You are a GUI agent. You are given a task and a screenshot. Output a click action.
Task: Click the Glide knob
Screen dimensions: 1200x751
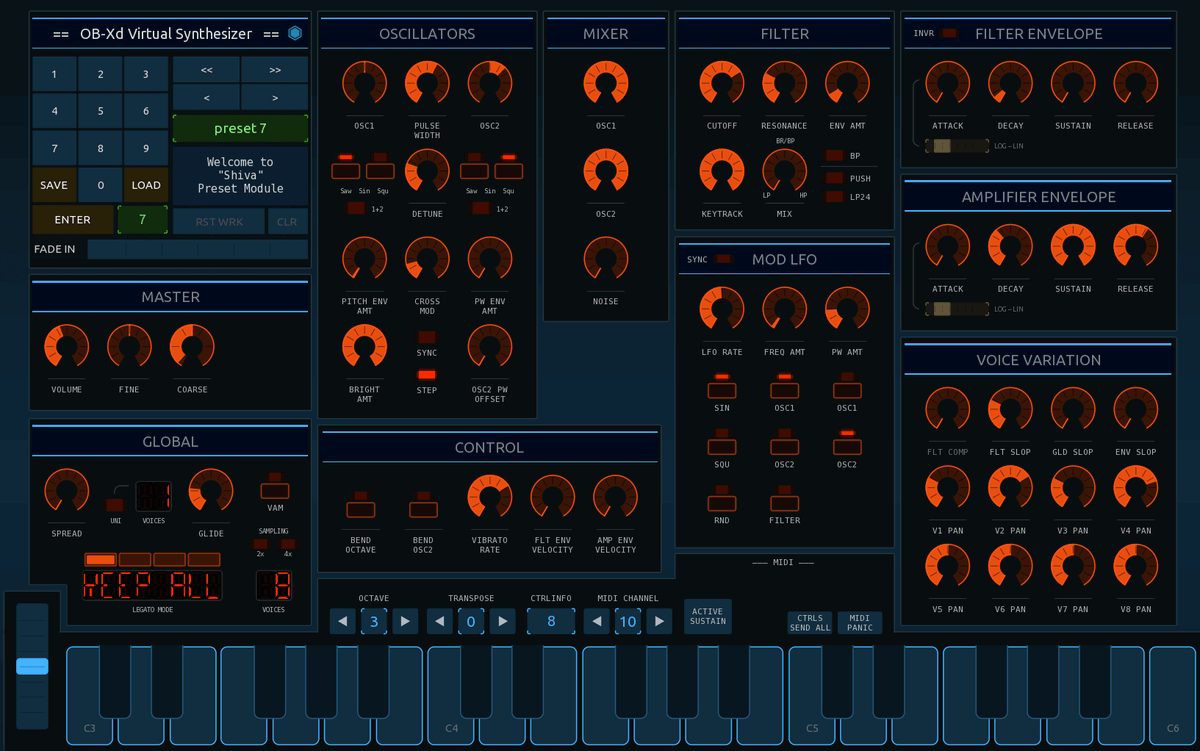tap(211, 491)
